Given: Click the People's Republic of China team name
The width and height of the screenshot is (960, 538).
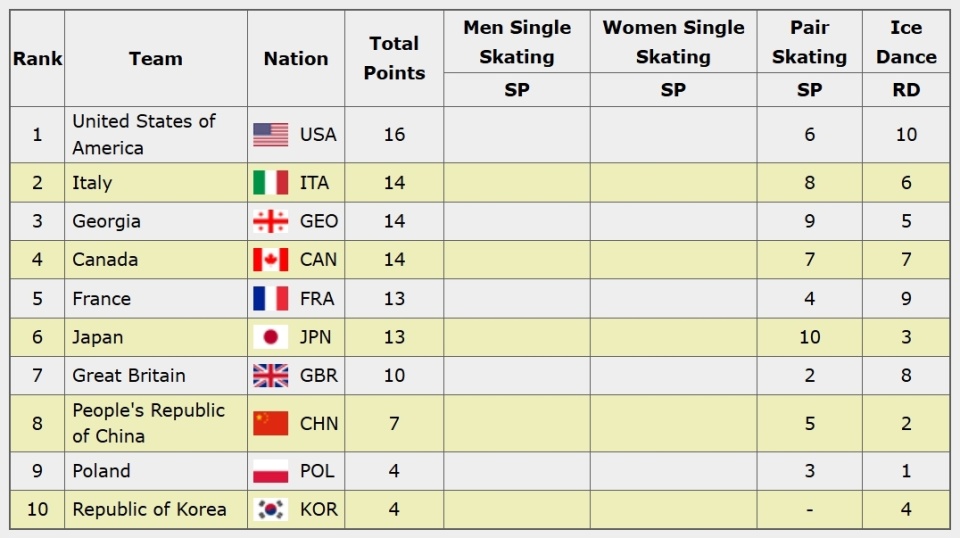Looking at the screenshot, I should 148,423.
